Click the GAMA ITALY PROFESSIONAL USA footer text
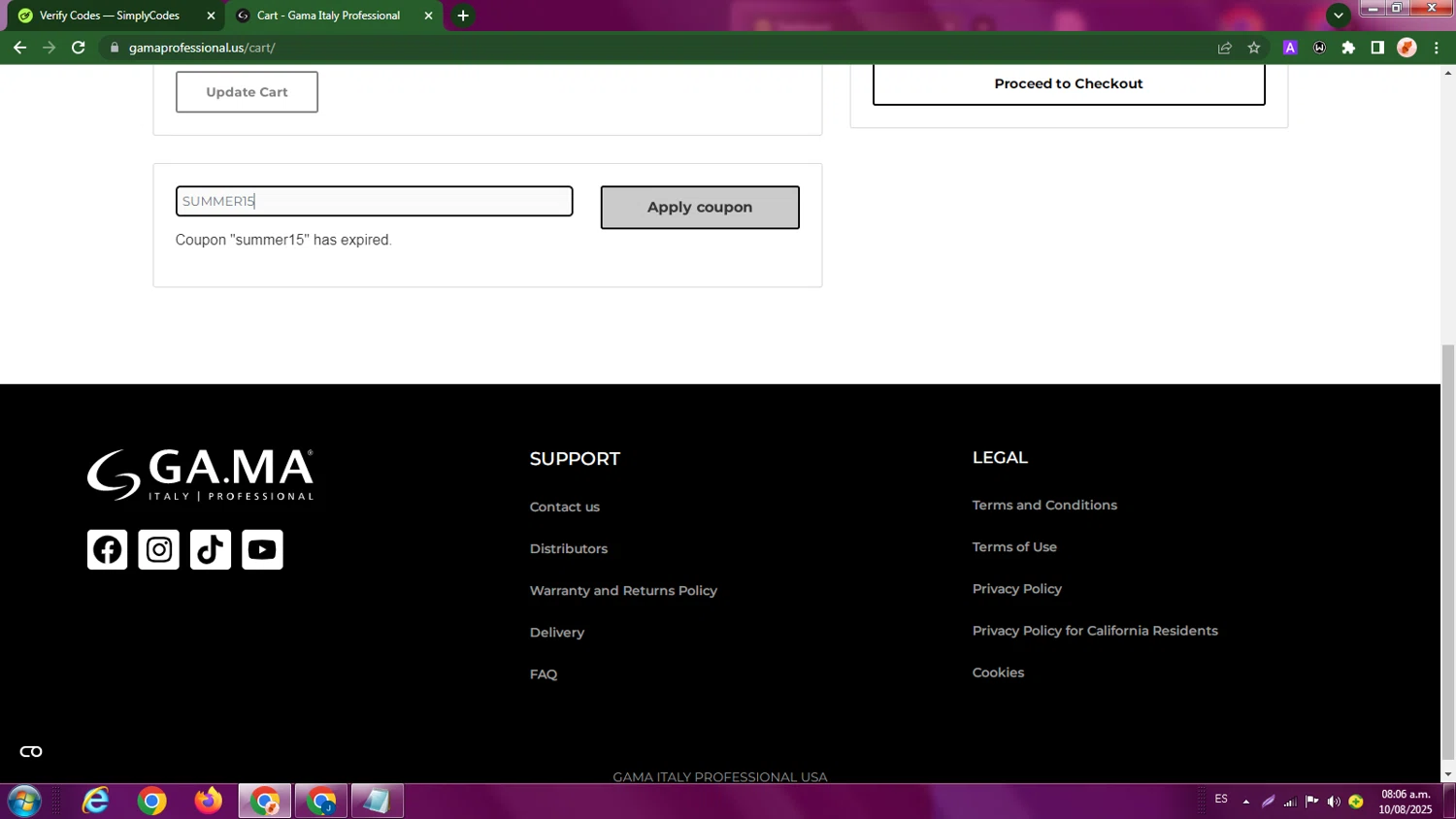 coord(720,776)
